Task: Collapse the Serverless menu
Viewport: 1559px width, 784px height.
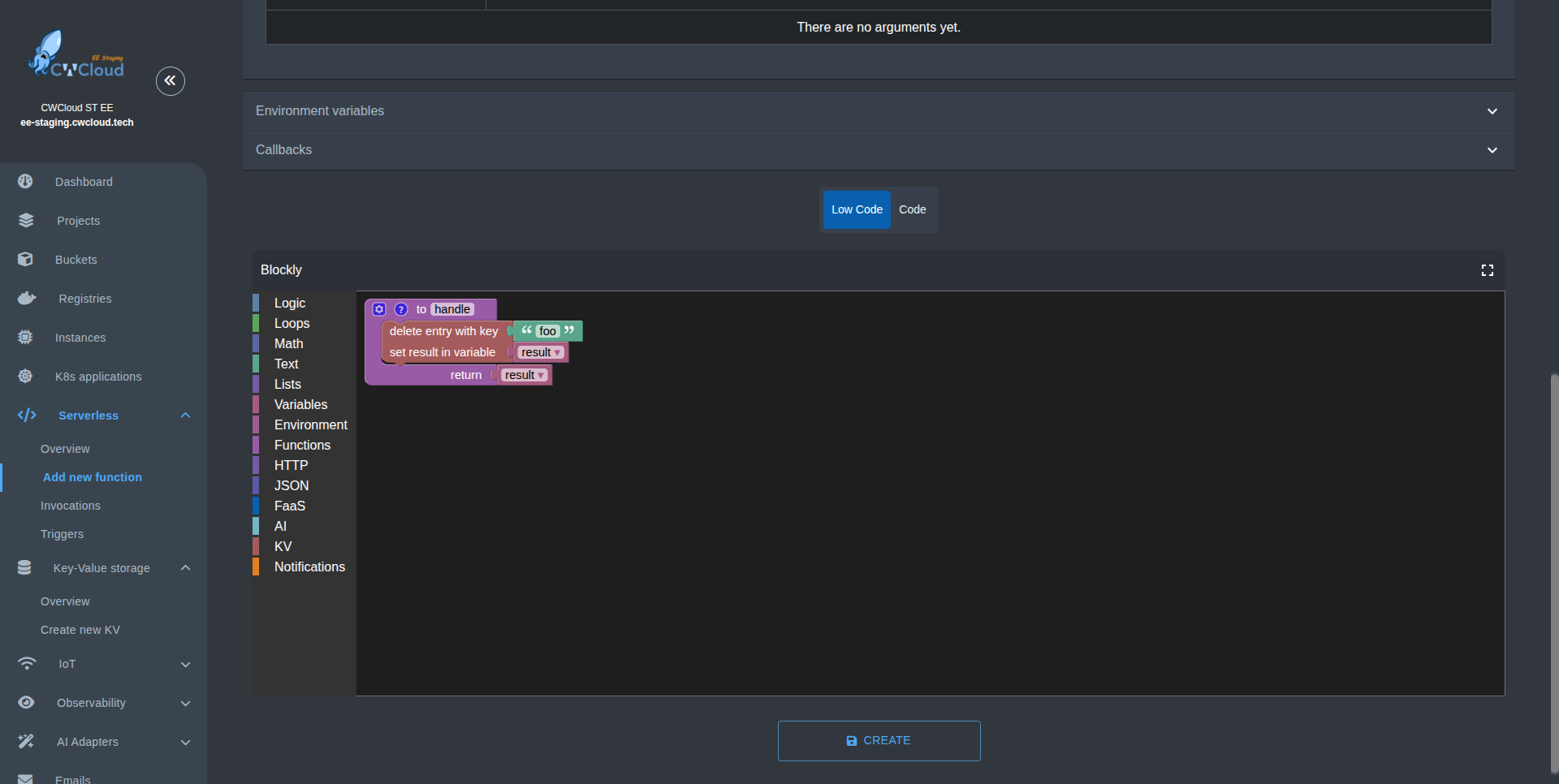Action: 185,416
